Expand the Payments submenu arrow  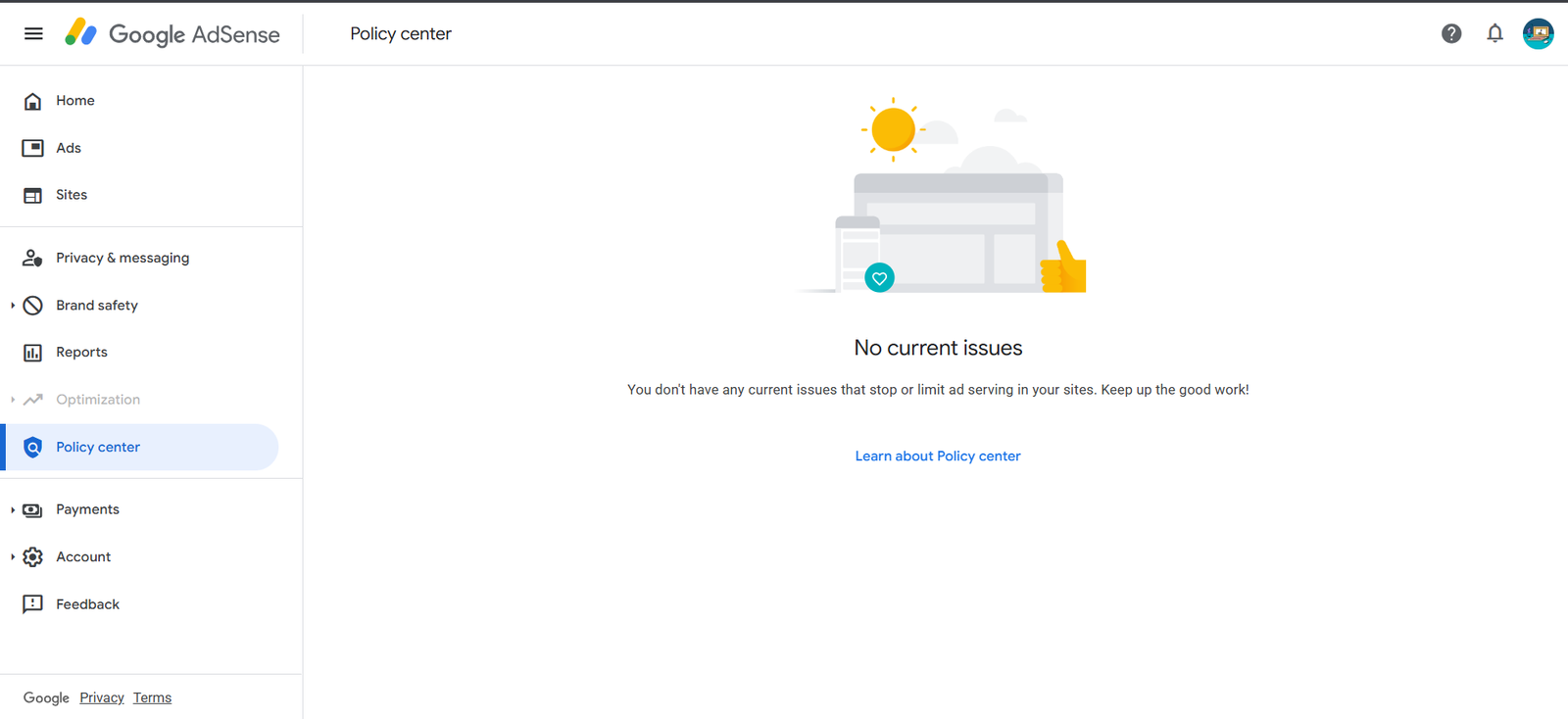click(13, 509)
